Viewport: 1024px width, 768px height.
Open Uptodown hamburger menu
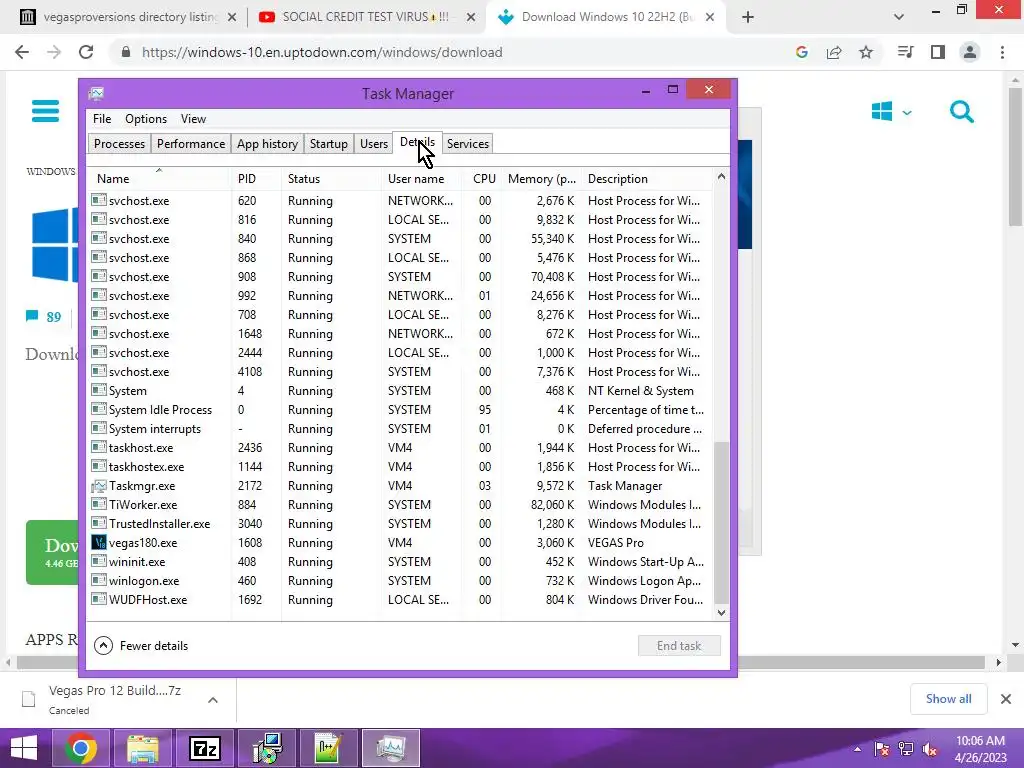(x=45, y=111)
